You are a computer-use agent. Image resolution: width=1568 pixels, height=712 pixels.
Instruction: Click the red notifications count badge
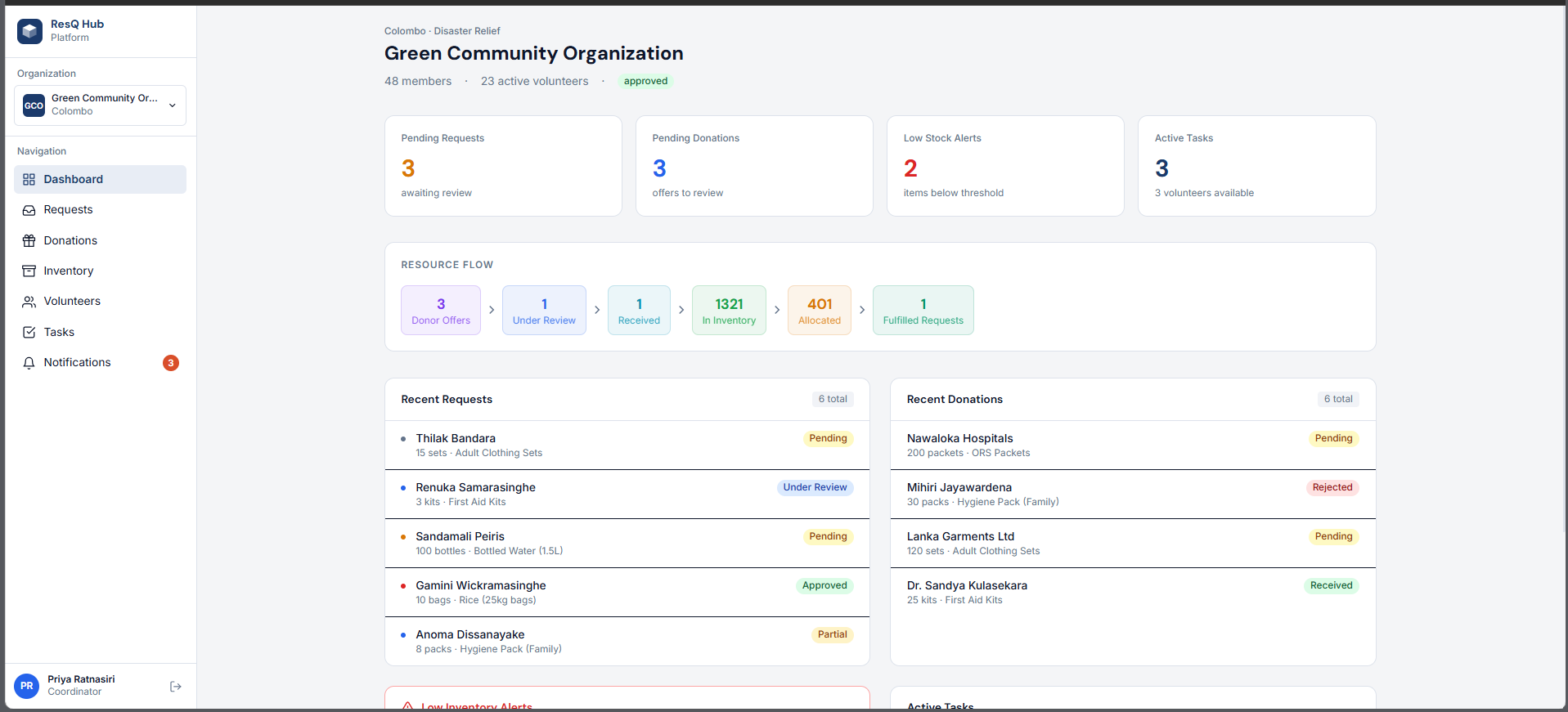pos(171,363)
